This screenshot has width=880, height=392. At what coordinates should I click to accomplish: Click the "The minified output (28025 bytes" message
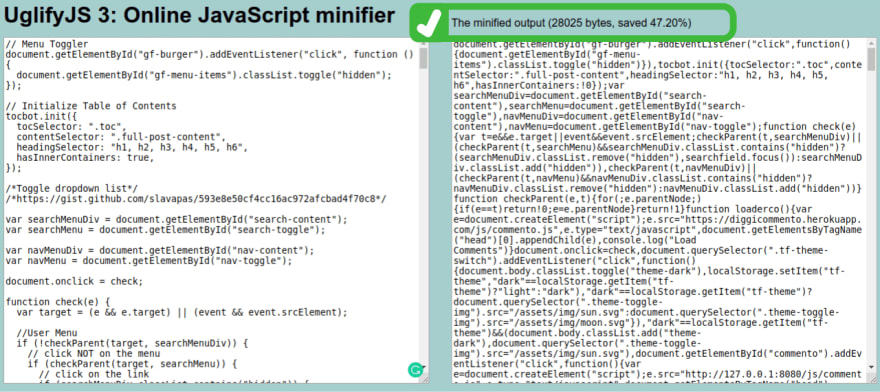571,23
